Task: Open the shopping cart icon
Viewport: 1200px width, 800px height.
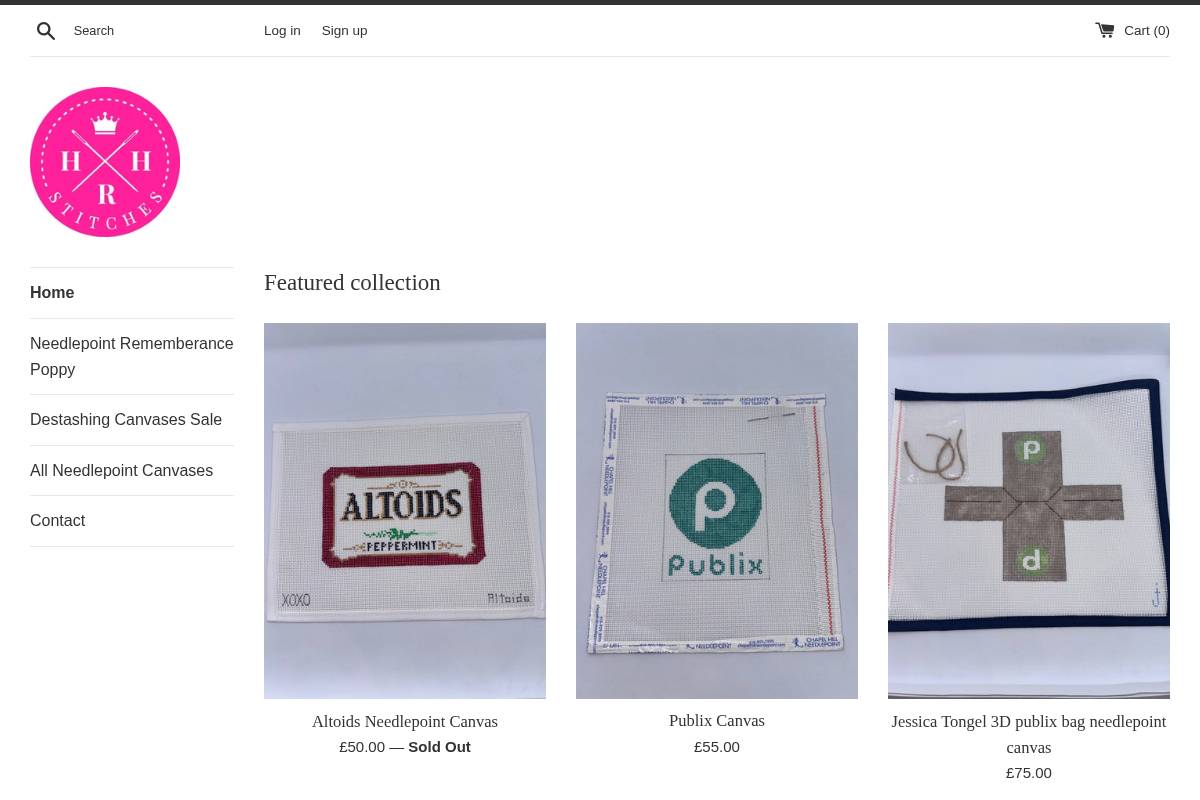Action: point(1105,30)
